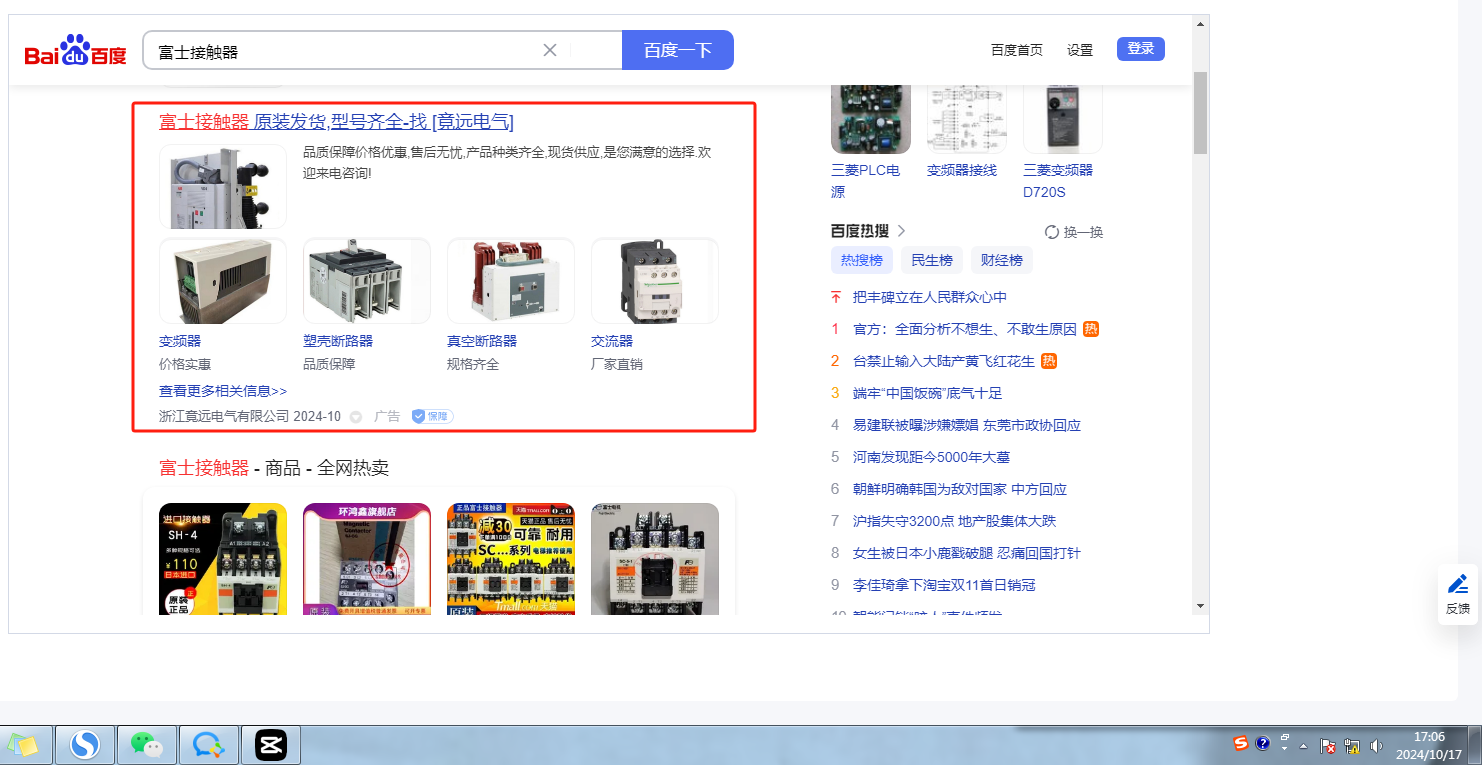Open the 反馈 feedback button
Image resolution: width=1482 pixels, height=765 pixels.
click(x=1458, y=595)
